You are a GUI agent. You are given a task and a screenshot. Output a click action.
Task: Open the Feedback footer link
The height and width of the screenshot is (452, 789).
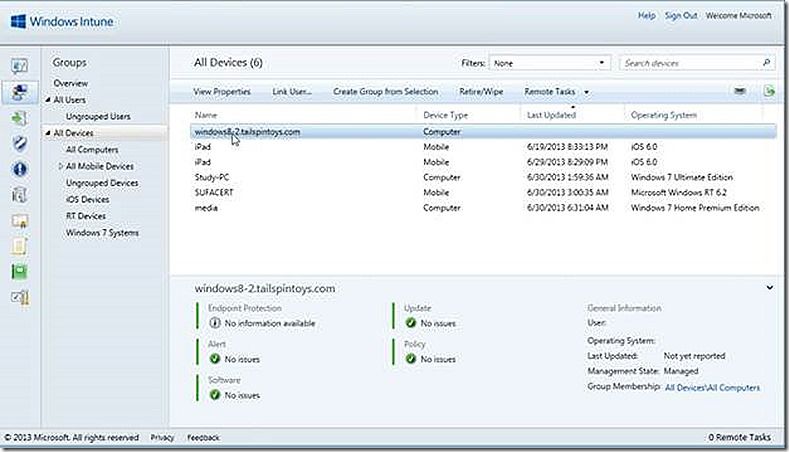(203, 437)
